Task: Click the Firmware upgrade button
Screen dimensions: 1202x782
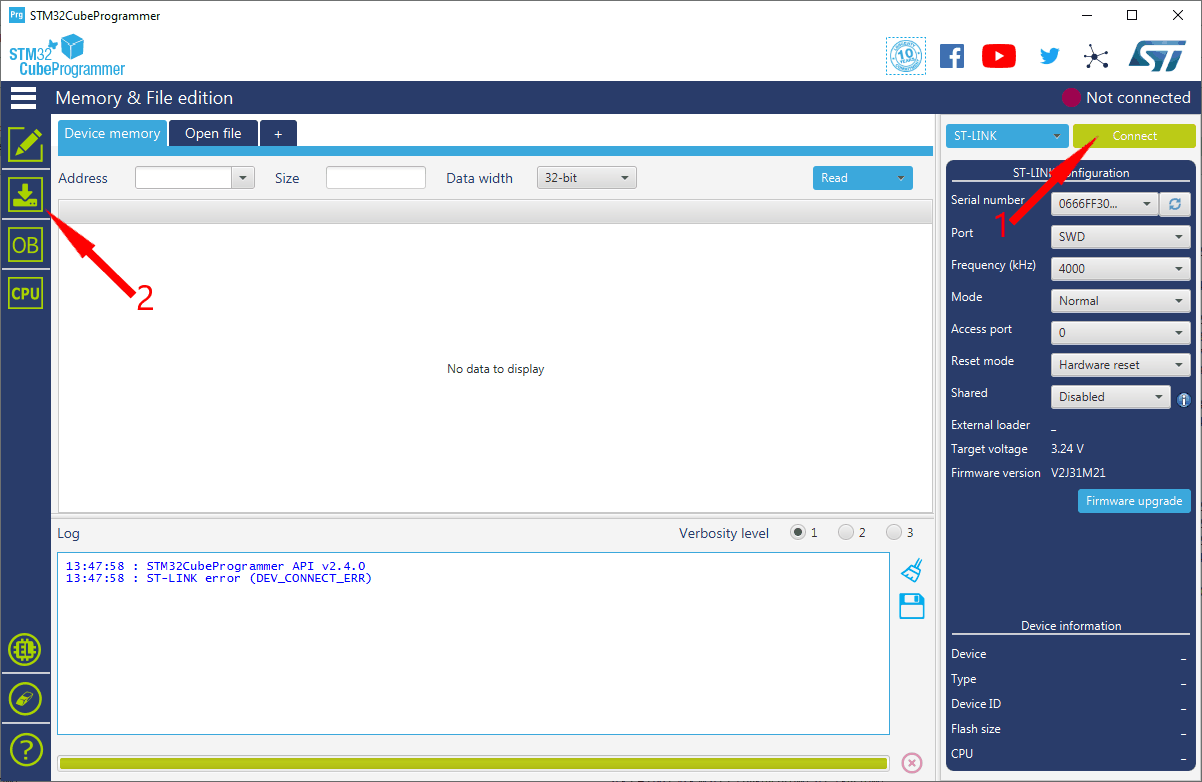Action: click(x=1134, y=501)
